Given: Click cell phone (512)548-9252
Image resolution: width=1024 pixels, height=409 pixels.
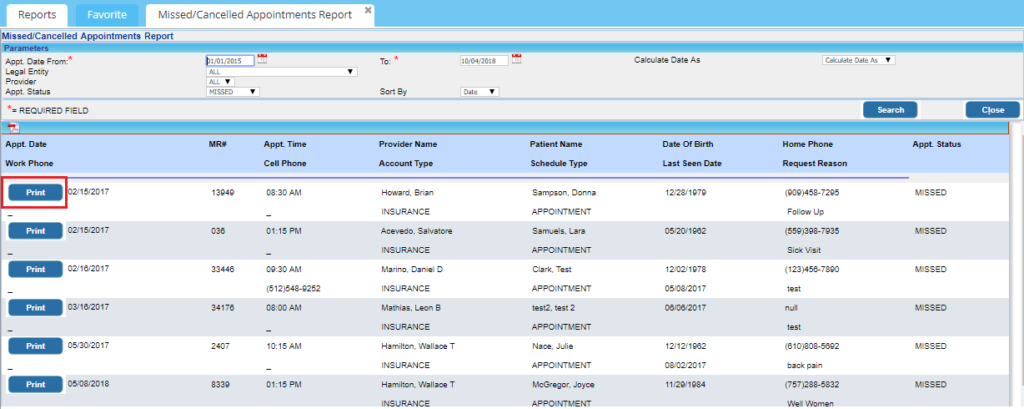Looking at the screenshot, I should [293, 288].
